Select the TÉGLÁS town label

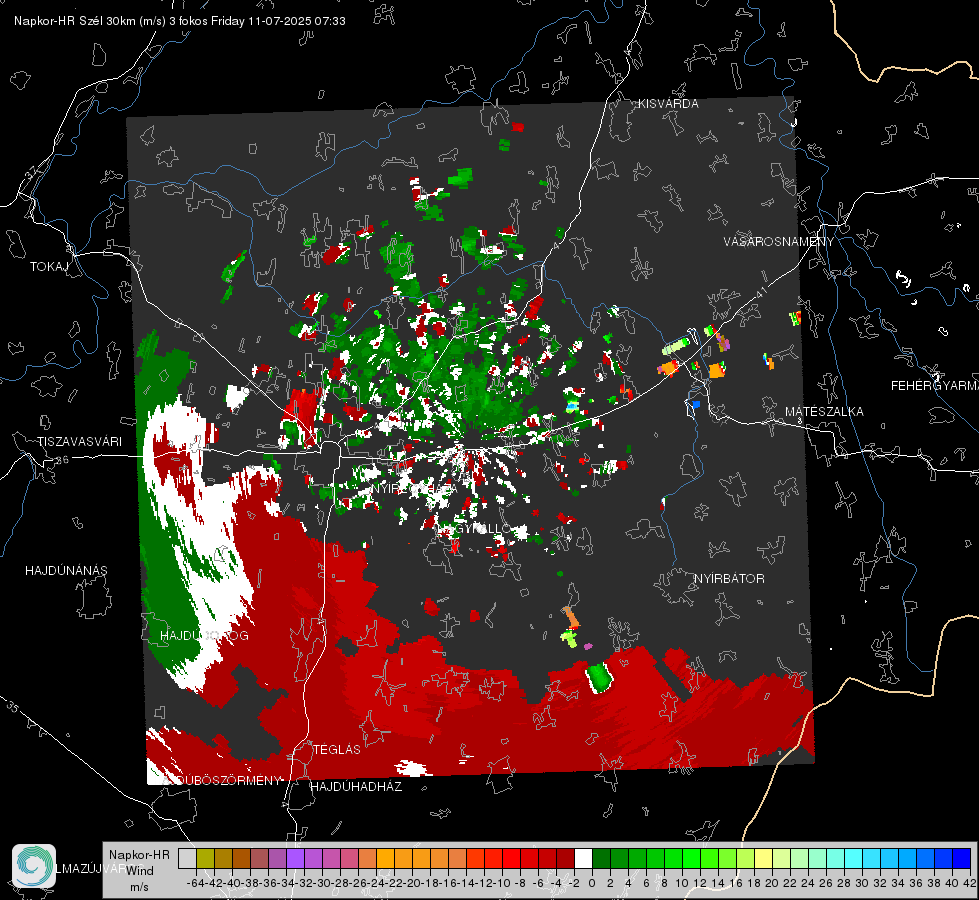[x=337, y=750]
